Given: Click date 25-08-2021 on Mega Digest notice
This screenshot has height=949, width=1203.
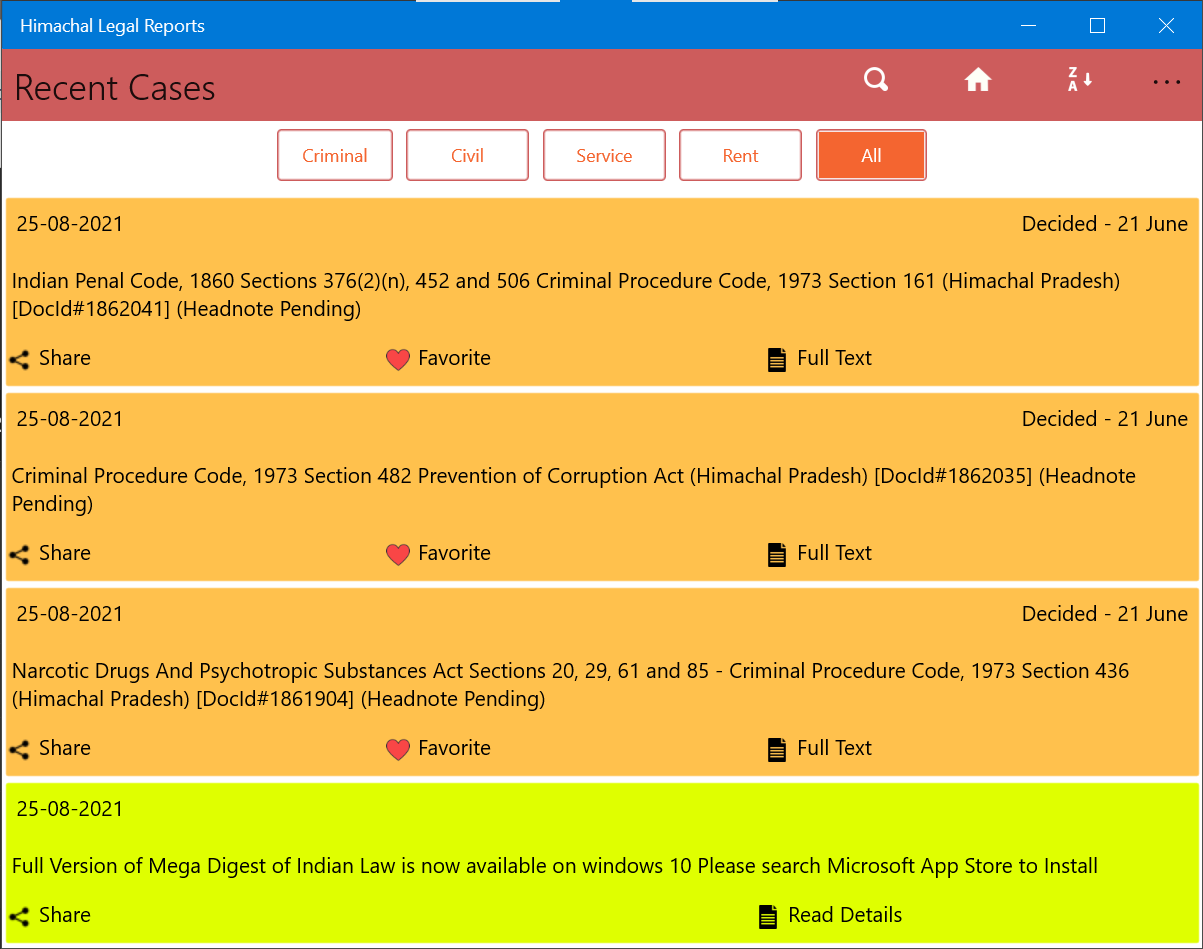Looking at the screenshot, I should [70, 809].
